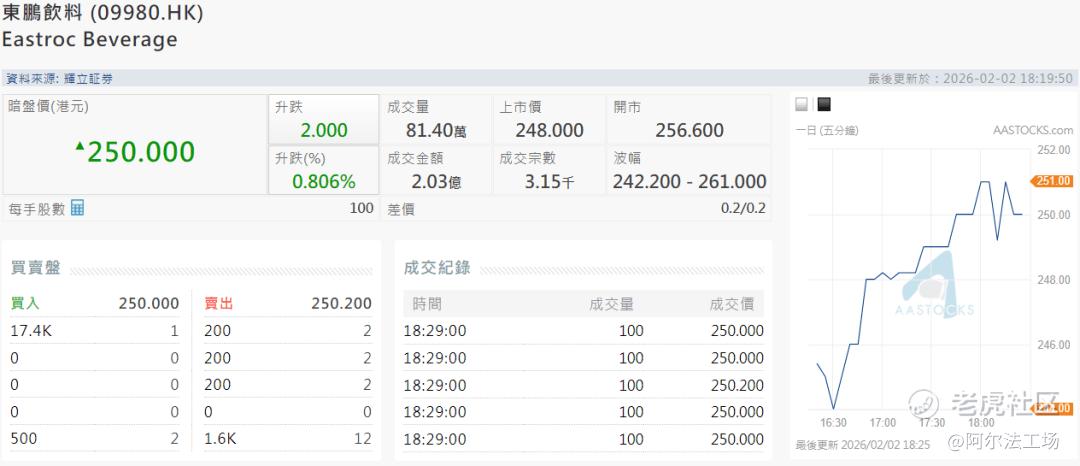Viewport: 1080px width, 466px height.
Task: Click the AASTOCKS.com label above chart
Action: click(x=1032, y=130)
